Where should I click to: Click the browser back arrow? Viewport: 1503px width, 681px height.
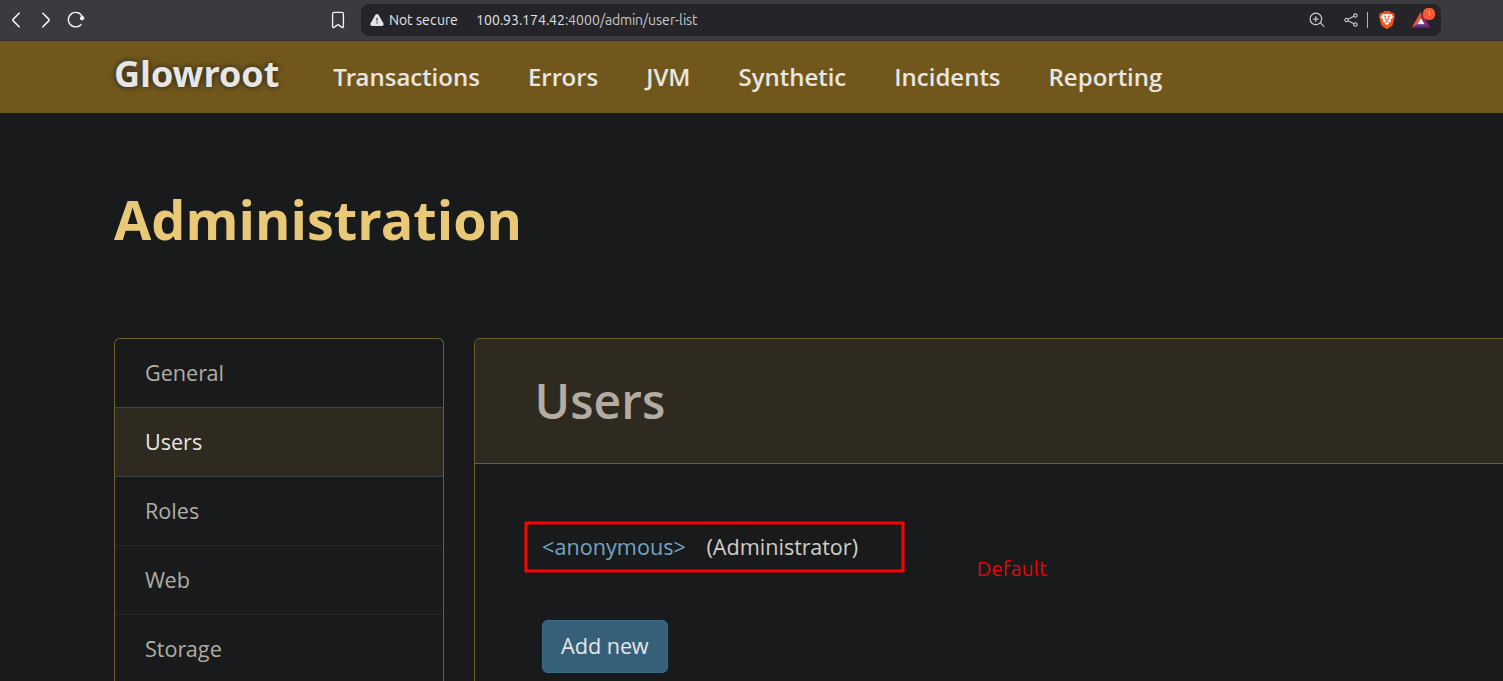click(x=16, y=20)
